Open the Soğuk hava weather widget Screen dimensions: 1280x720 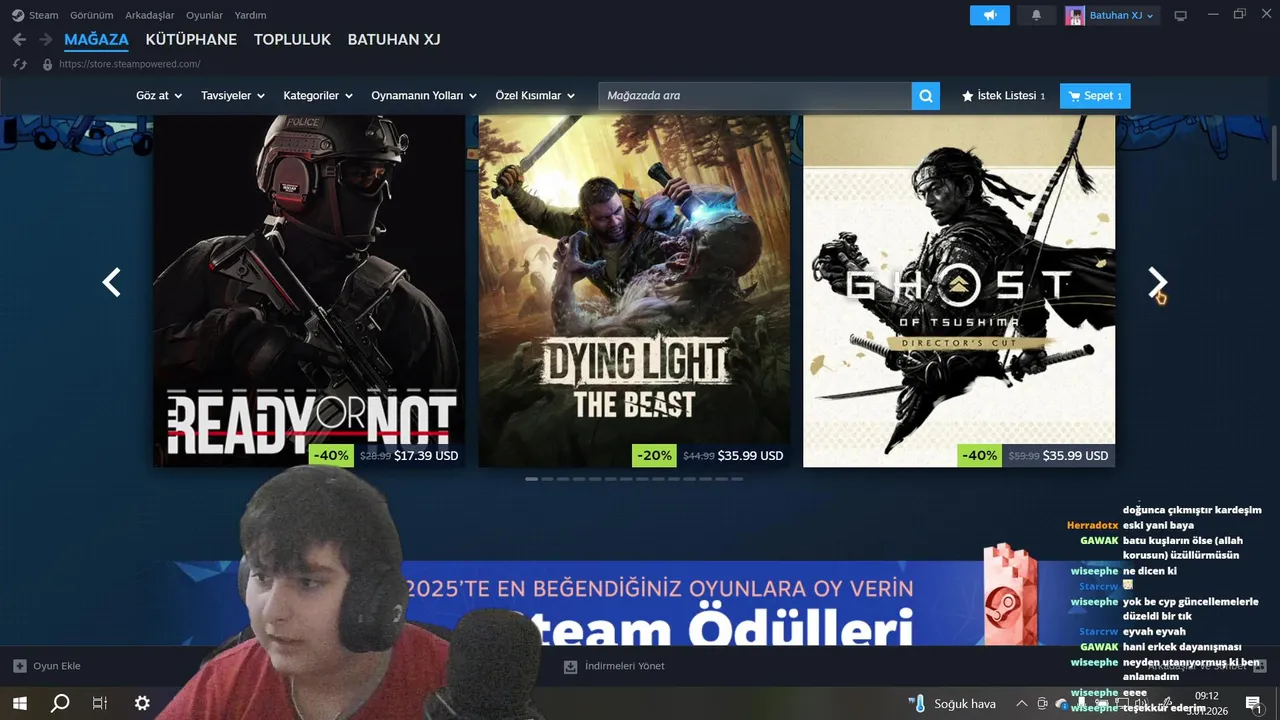pos(954,704)
